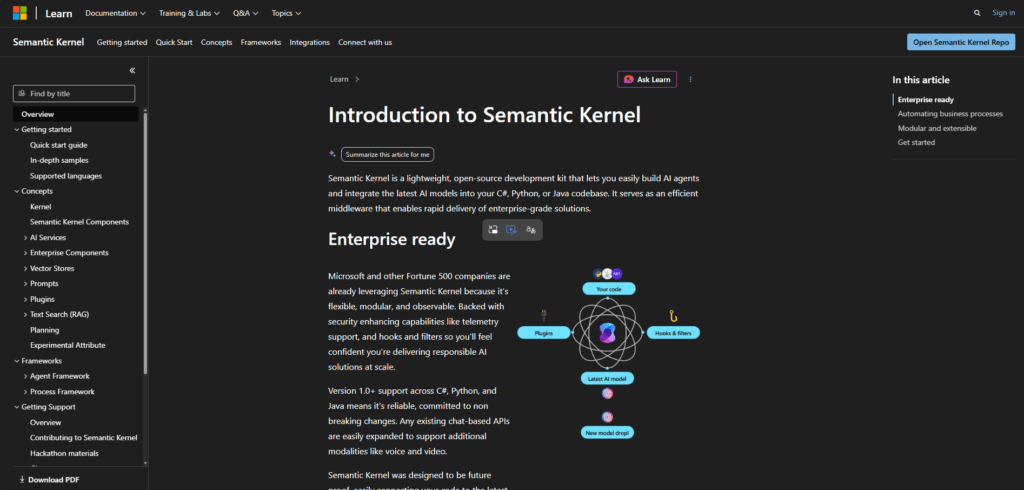1024x490 pixels.
Task: Open Experimental Attribute in sidebar
Action: click(68, 345)
